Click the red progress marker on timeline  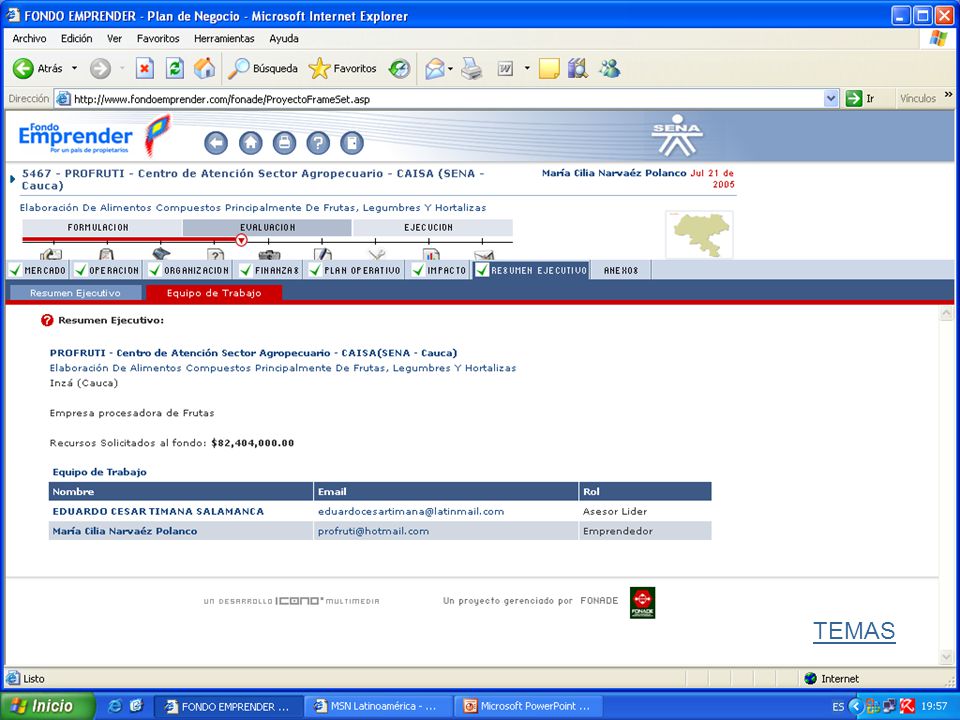pos(241,240)
